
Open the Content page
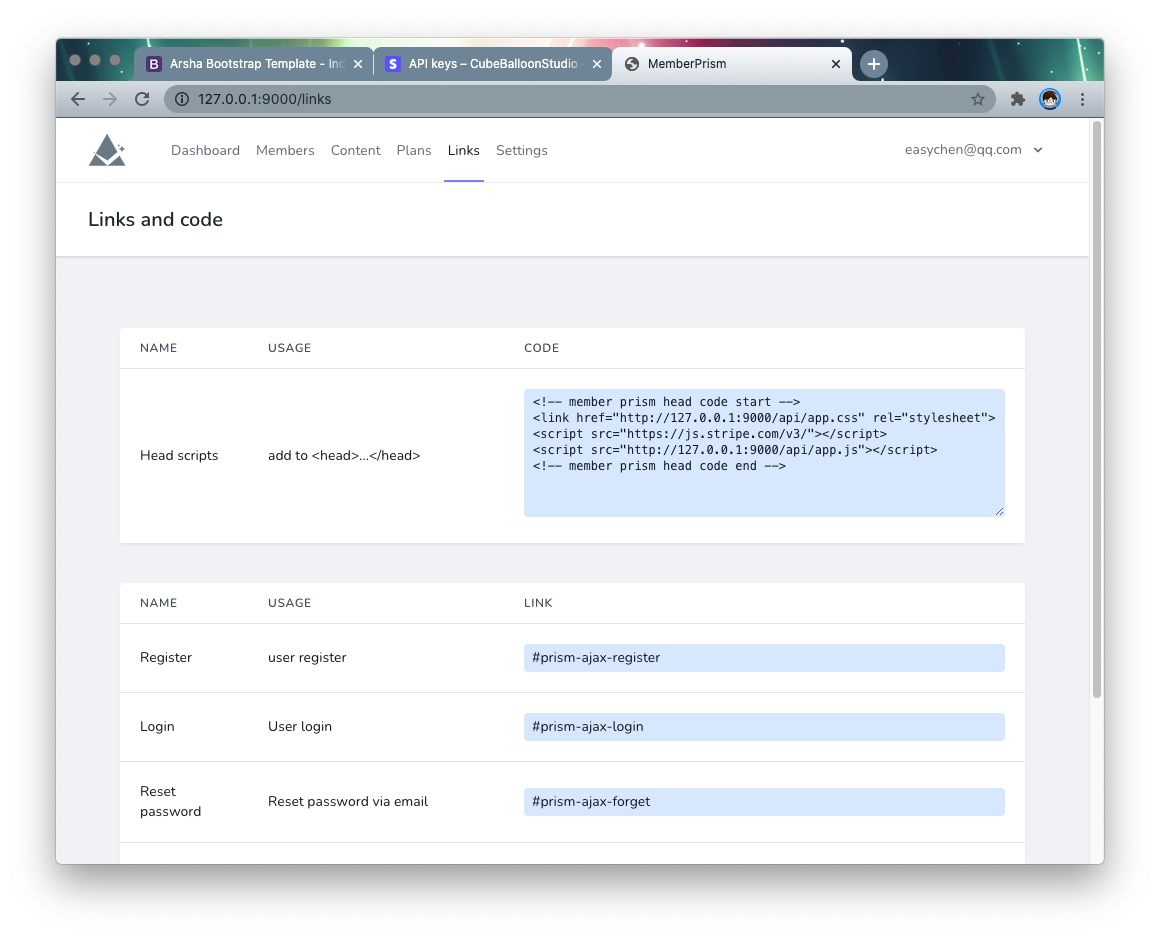(x=356, y=150)
